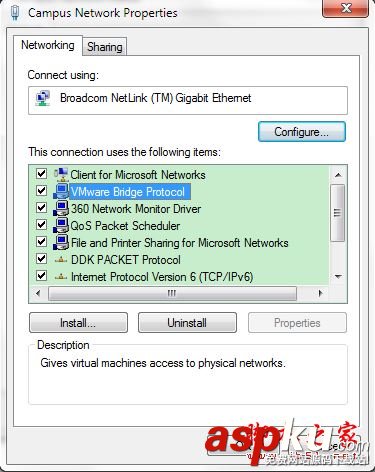Click the list's scroll up arrow
Image resolution: width=375 pixels, height=472 pixels.
click(x=338, y=175)
